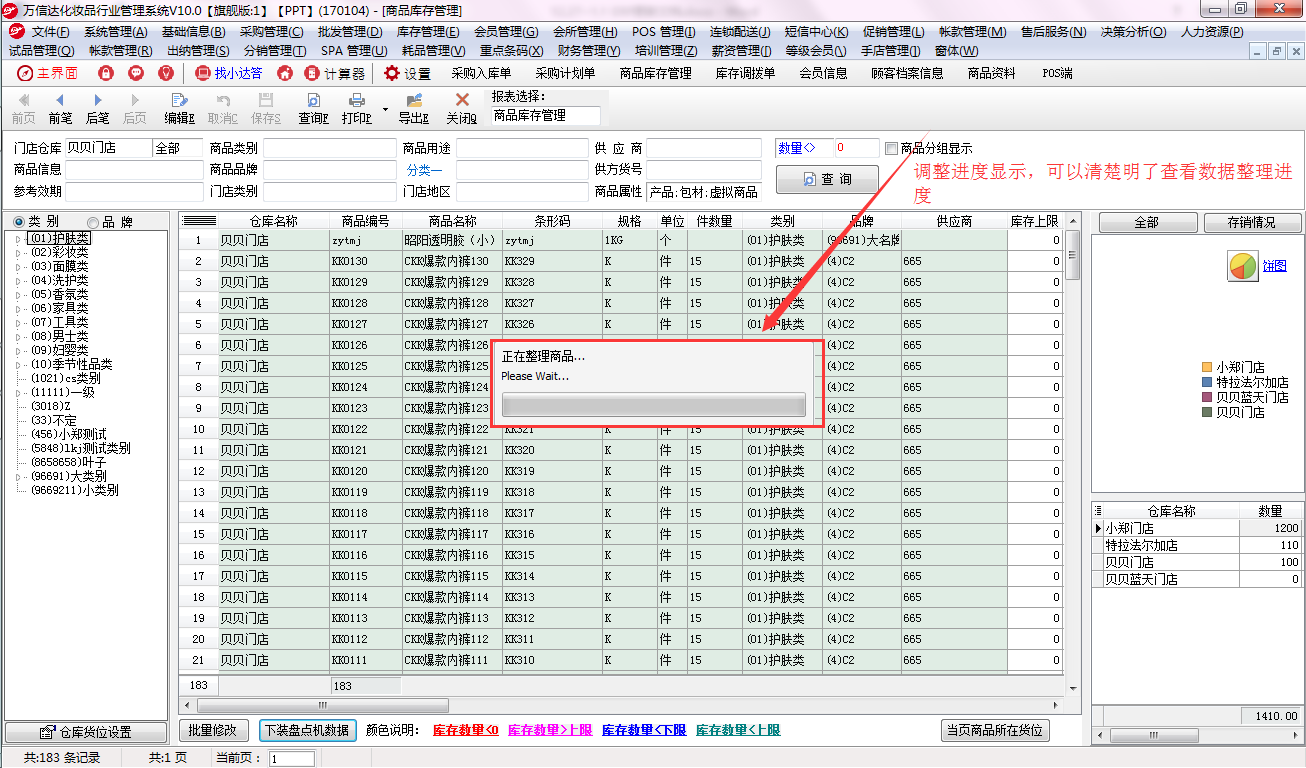Click blue 特拉法尔加店 legend swatch
The width and height of the screenshot is (1306, 768).
pyautogui.click(x=1207, y=382)
